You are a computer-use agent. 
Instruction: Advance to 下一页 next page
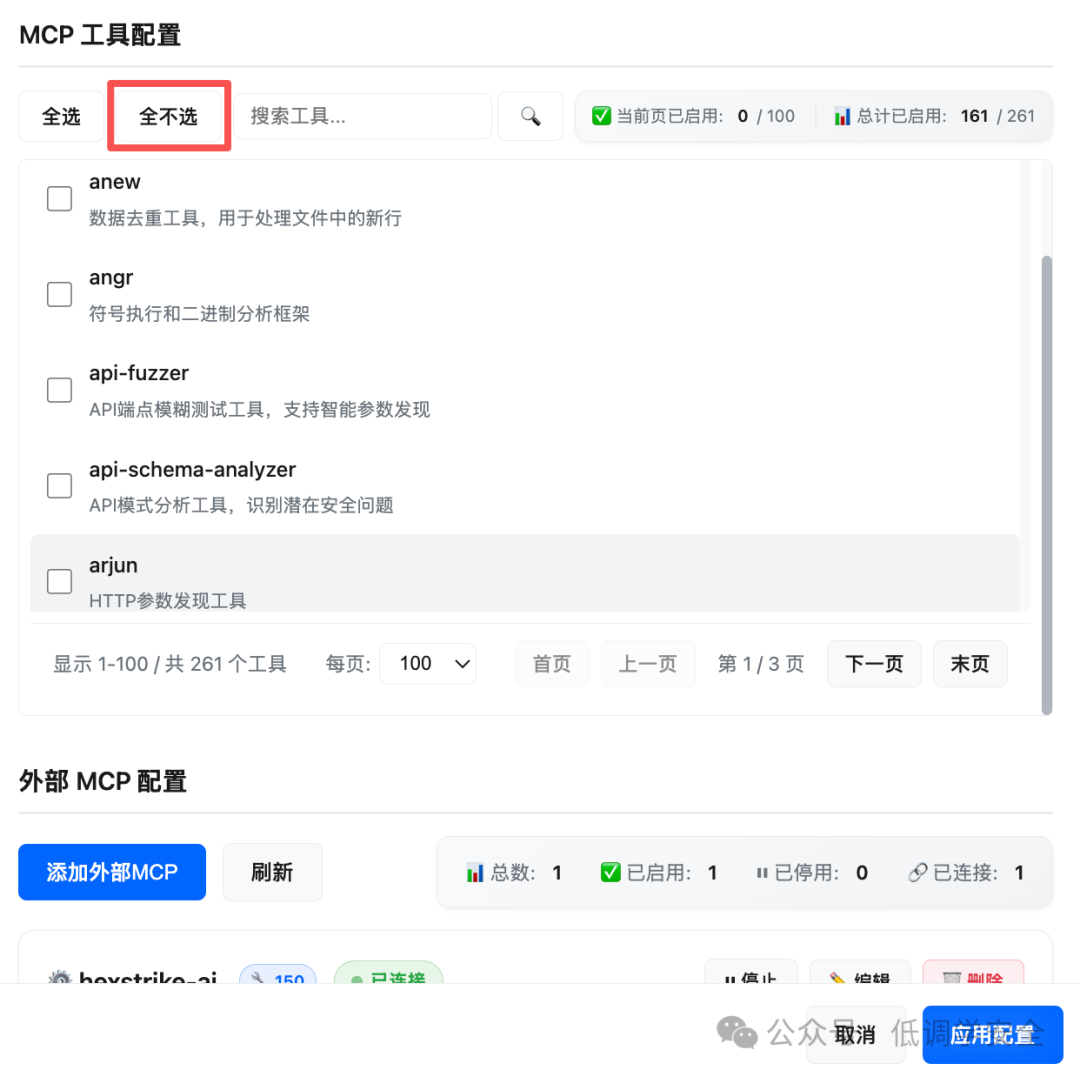coord(874,664)
